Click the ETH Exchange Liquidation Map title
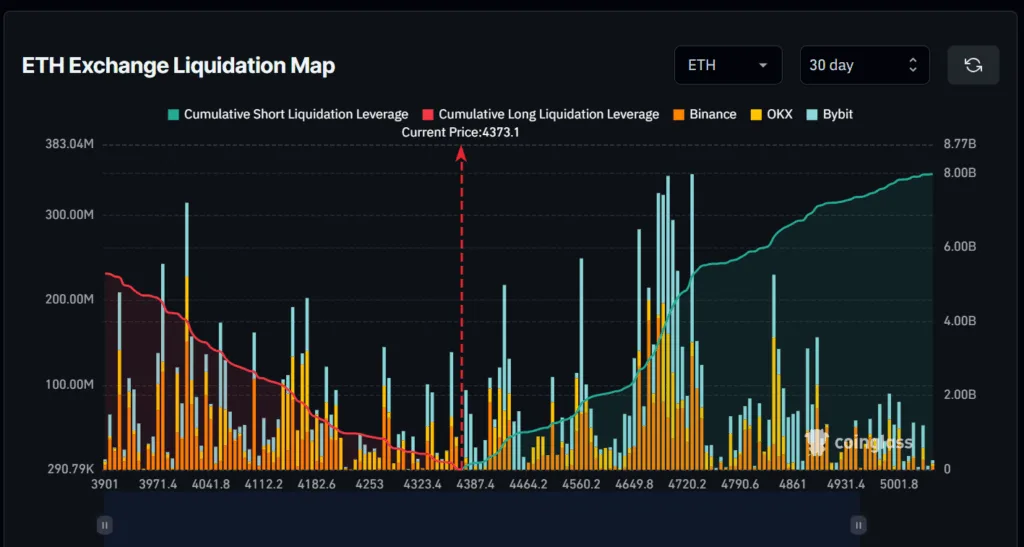The height and width of the screenshot is (547, 1024). click(178, 66)
